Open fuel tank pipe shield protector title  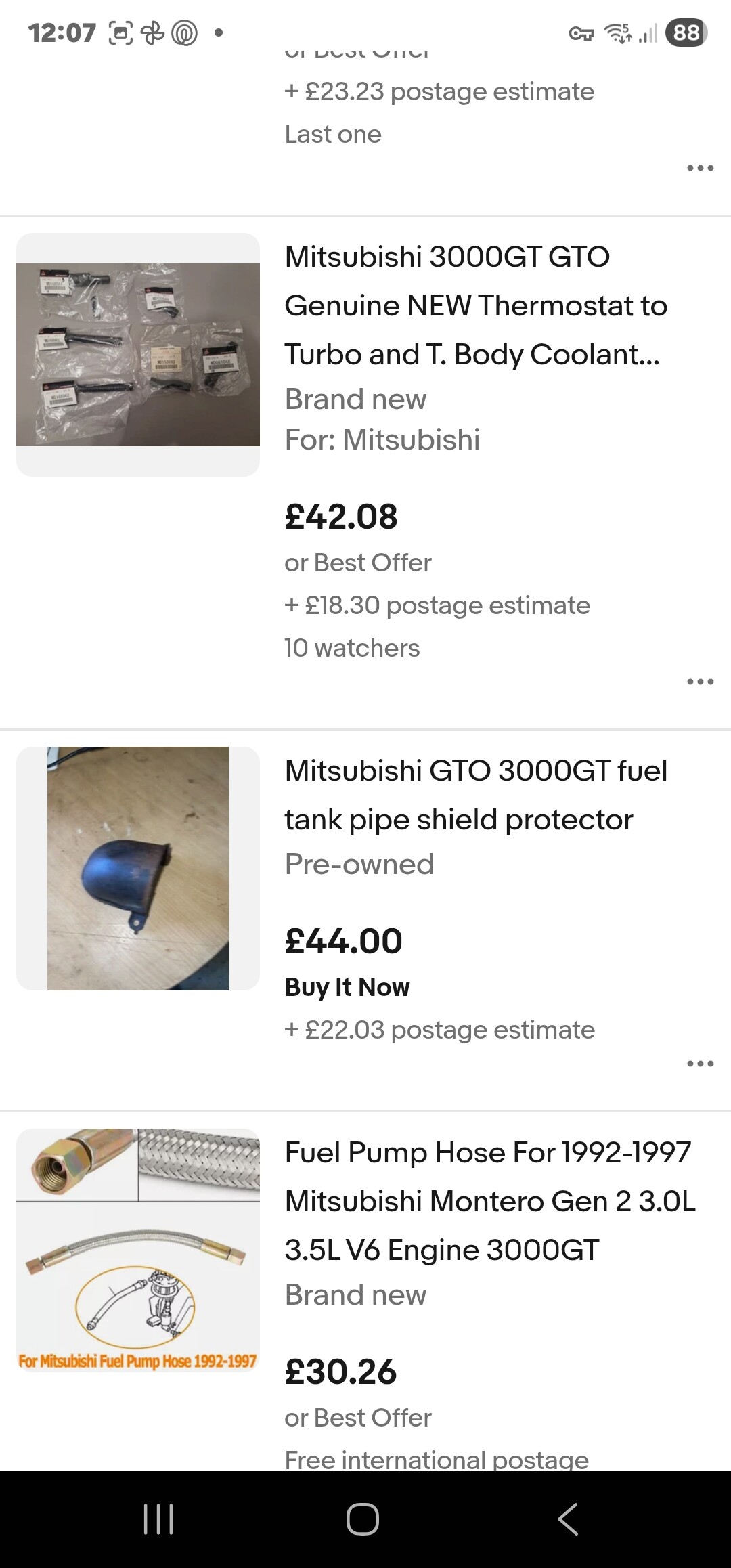(475, 795)
